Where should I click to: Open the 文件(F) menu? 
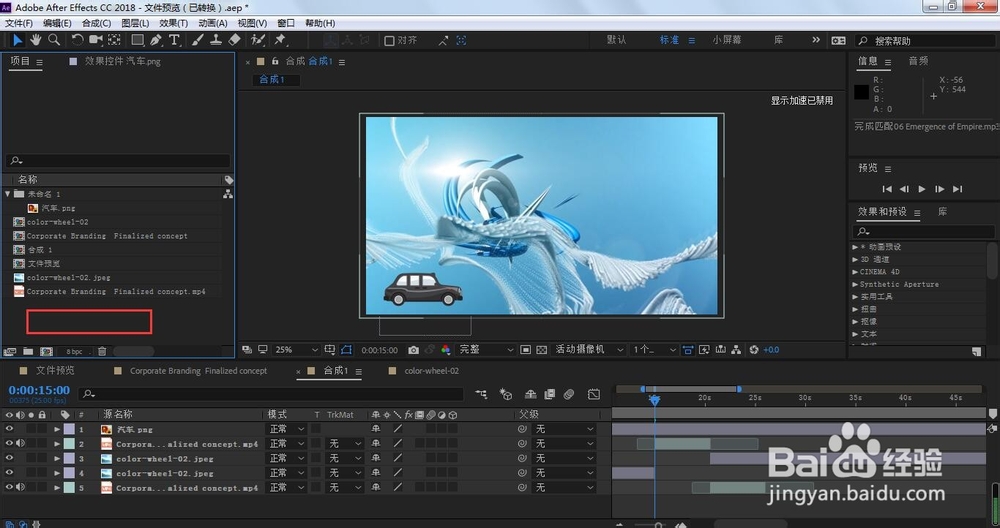click(x=18, y=23)
